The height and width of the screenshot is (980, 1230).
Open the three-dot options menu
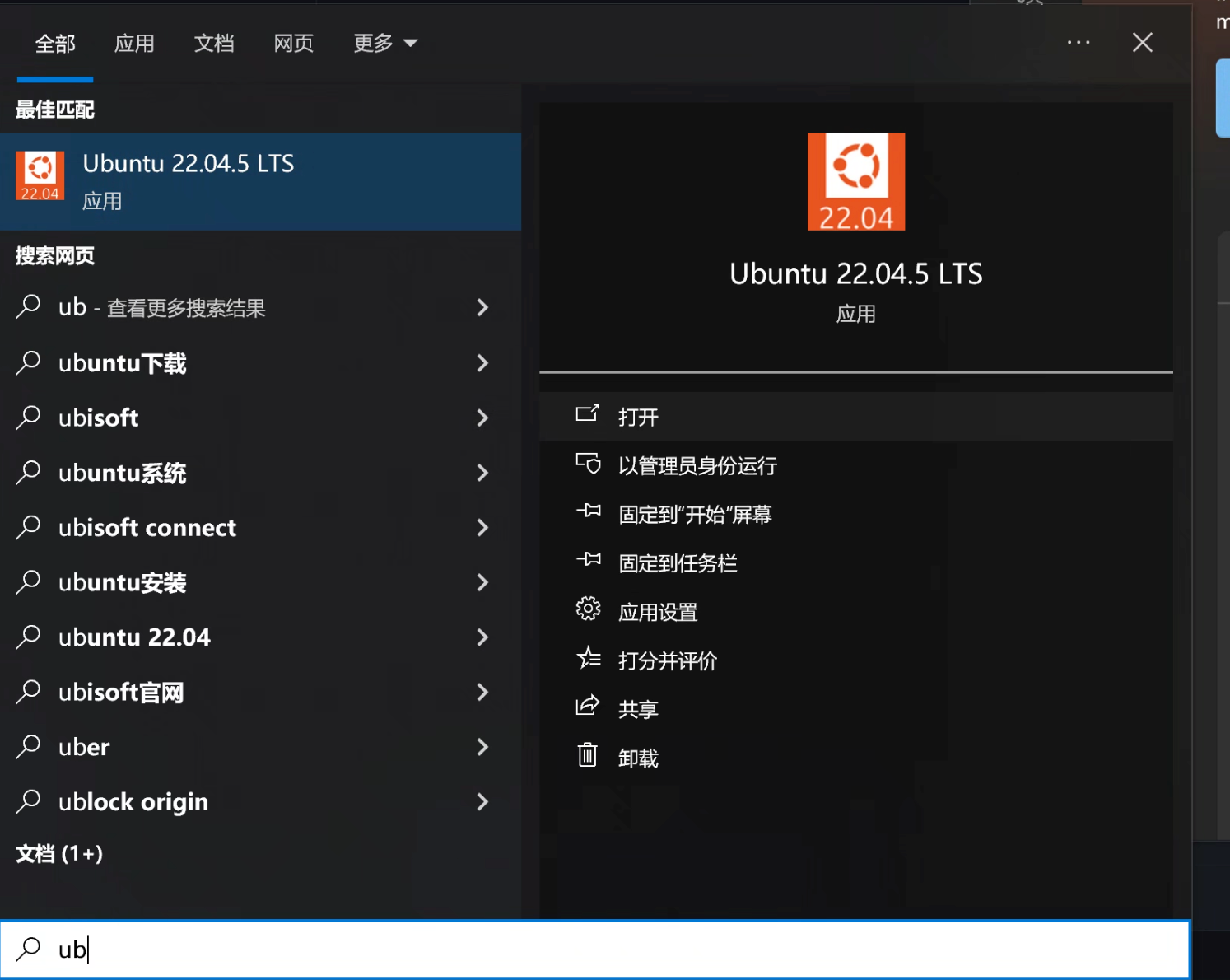click(1079, 43)
